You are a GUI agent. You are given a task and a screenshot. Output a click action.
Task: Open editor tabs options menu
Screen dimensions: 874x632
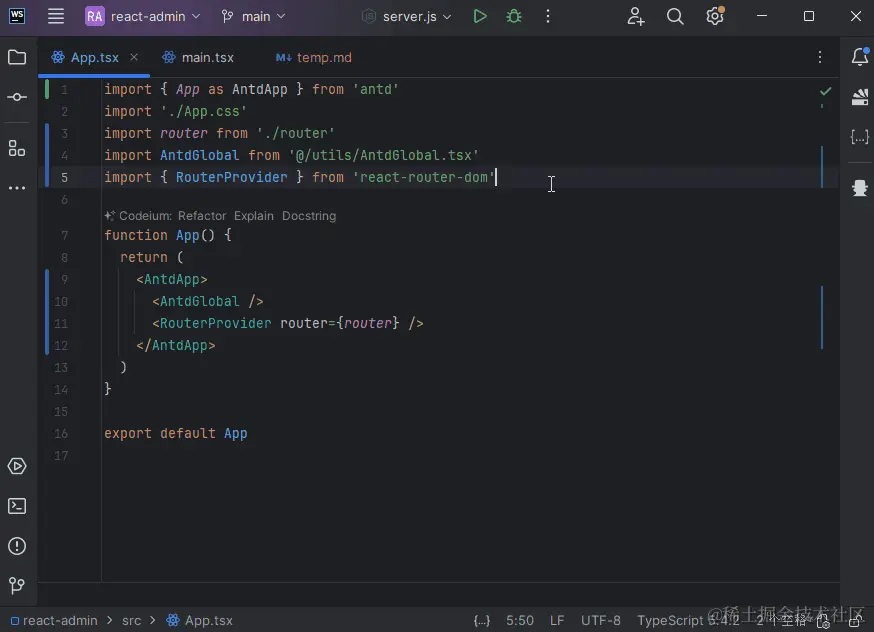[819, 57]
